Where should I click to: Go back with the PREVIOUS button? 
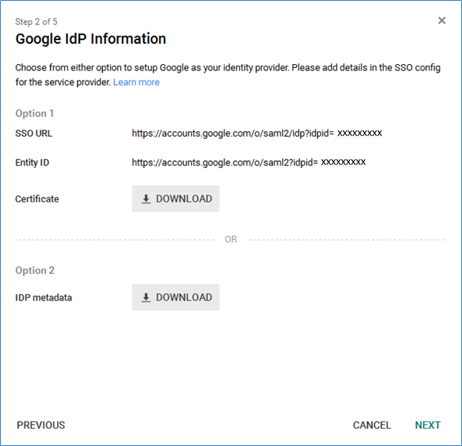tap(41, 425)
